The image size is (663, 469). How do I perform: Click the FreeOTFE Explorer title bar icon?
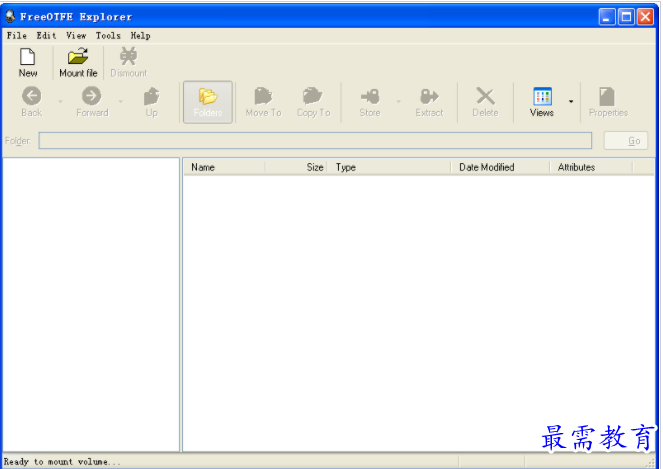click(x=10, y=16)
